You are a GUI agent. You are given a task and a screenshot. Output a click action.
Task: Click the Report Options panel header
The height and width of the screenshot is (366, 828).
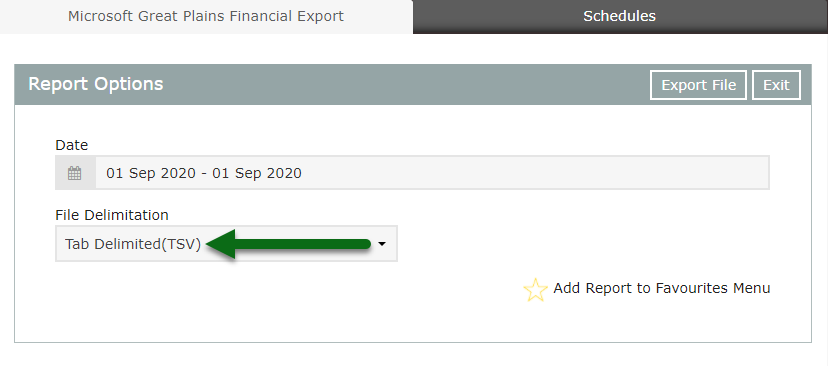pyautogui.click(x=412, y=85)
